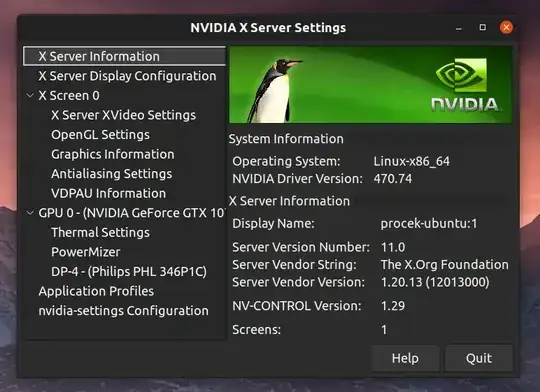Open PowerMizer page

[x=85, y=252]
